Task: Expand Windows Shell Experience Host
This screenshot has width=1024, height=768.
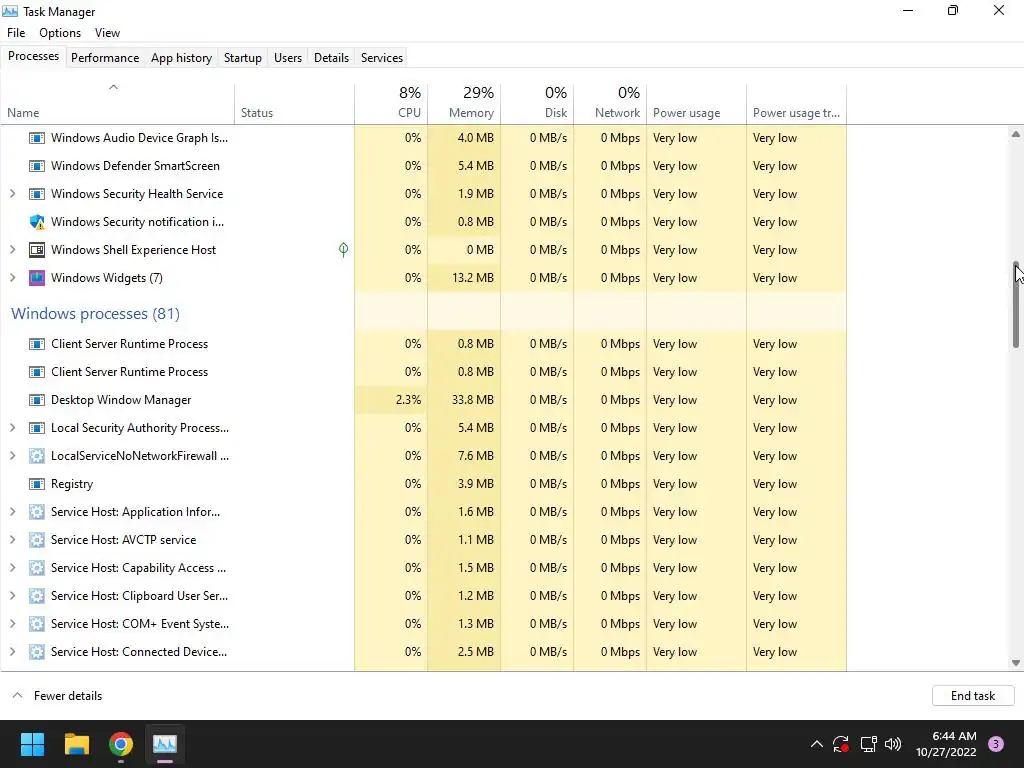Action: click(12, 249)
